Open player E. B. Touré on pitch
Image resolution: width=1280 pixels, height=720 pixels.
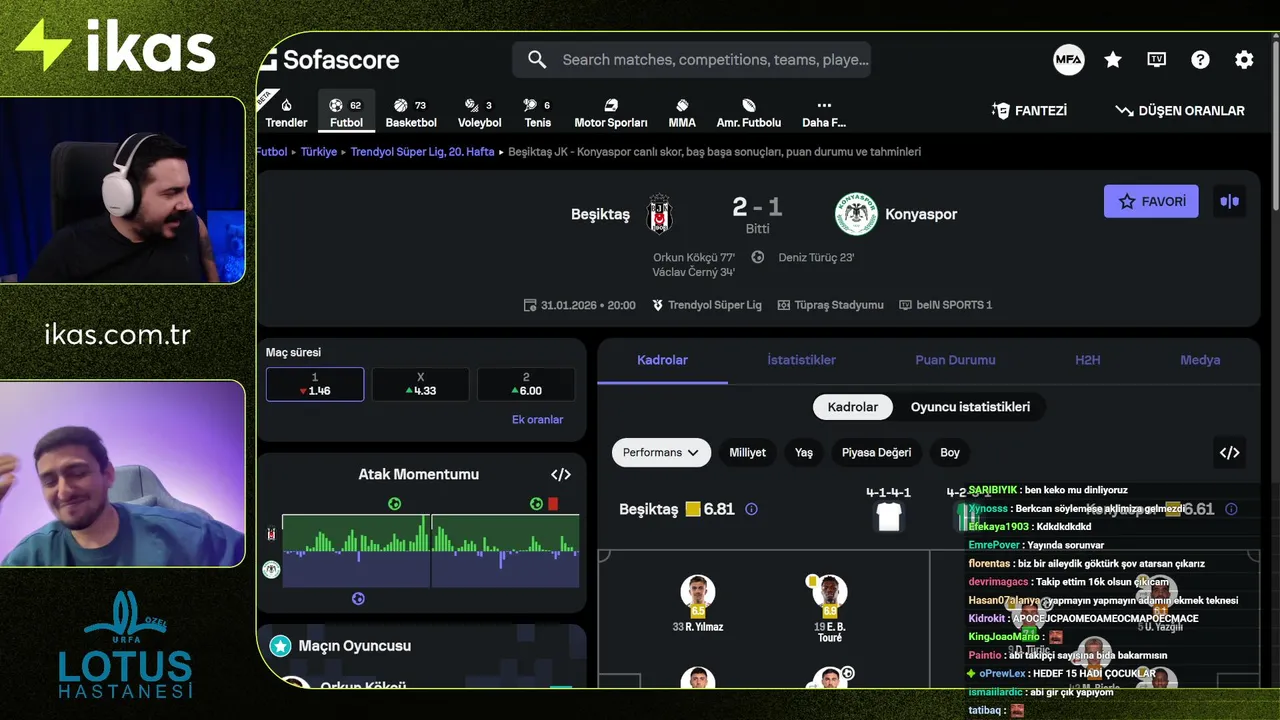pos(829,608)
